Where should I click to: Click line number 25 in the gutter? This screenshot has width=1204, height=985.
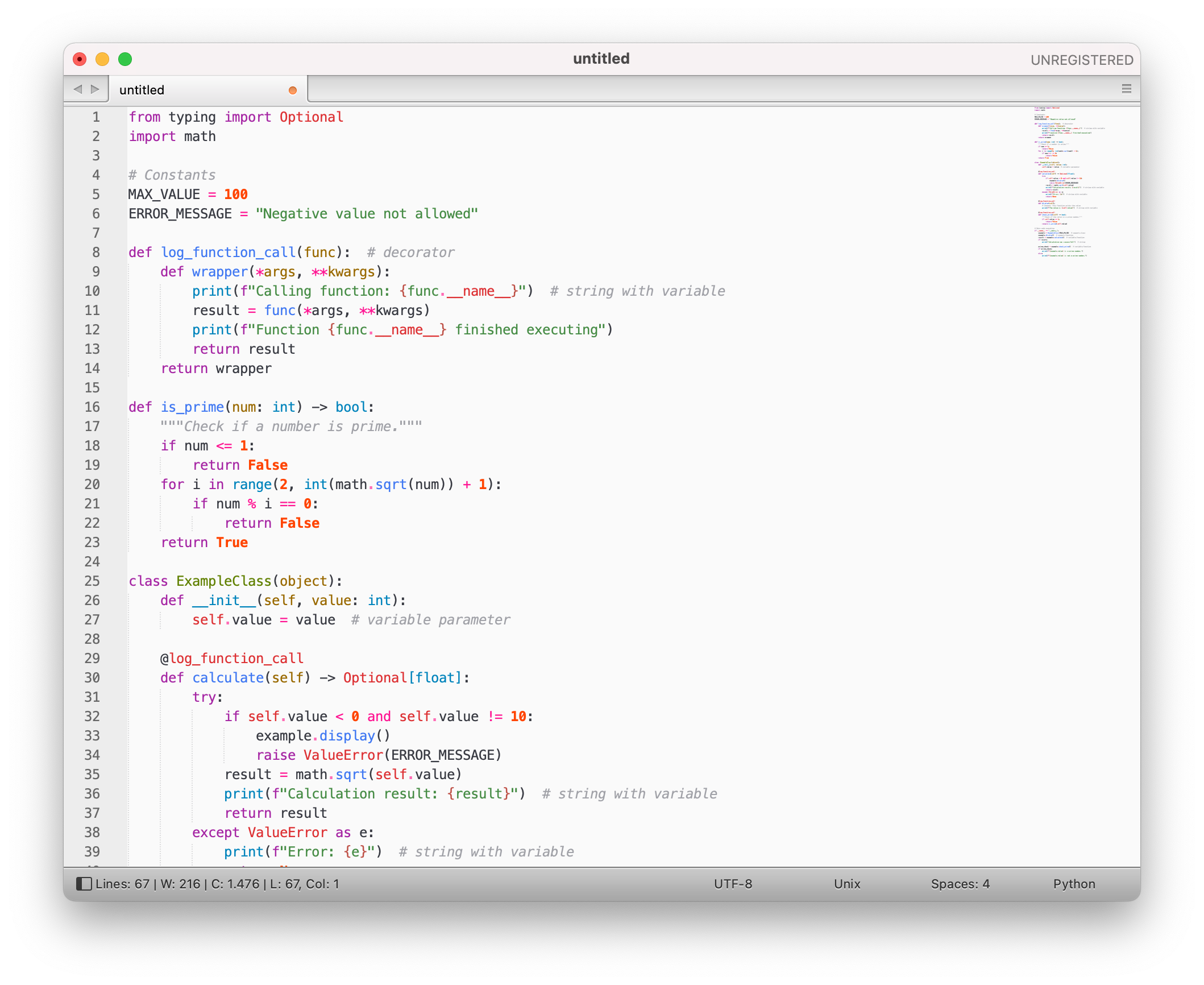point(92,581)
